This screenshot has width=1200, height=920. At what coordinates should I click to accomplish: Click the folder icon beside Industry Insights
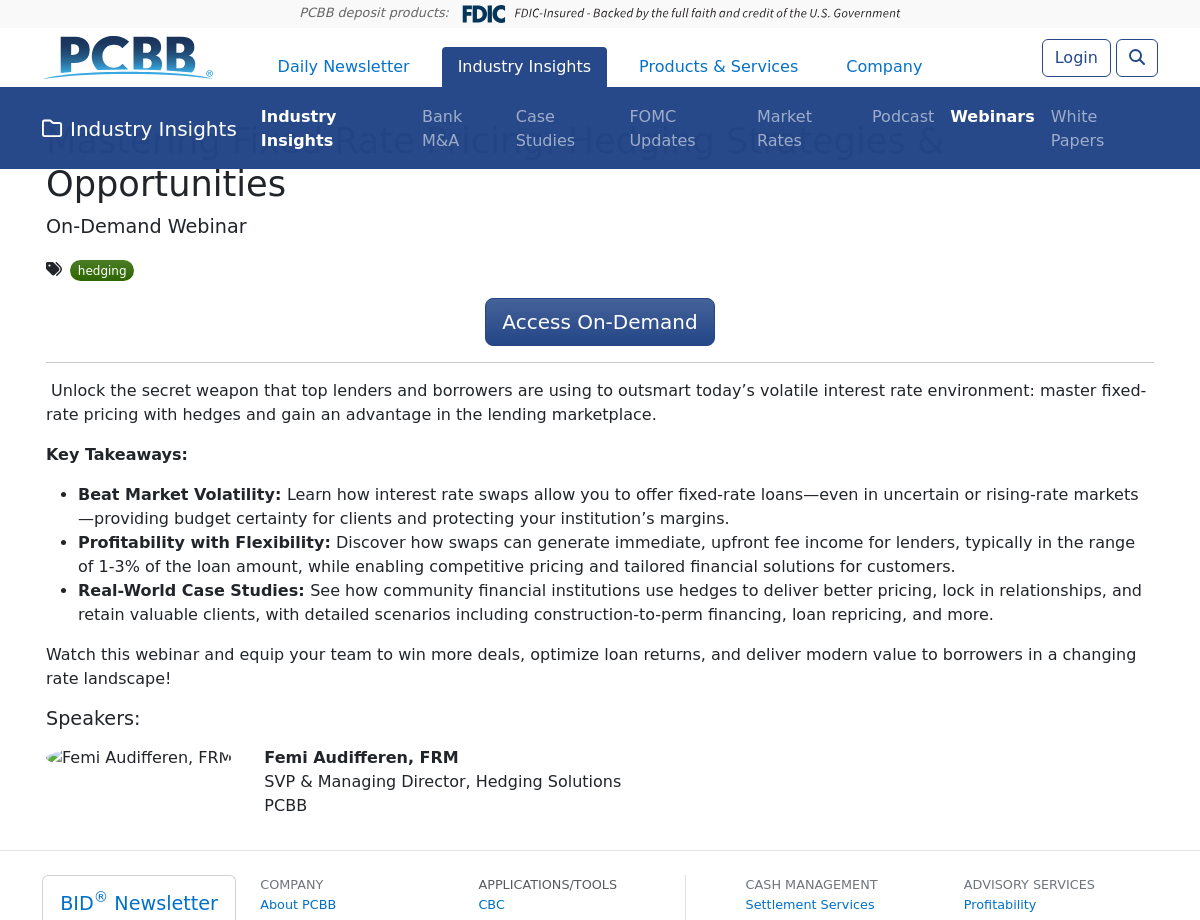coord(52,129)
